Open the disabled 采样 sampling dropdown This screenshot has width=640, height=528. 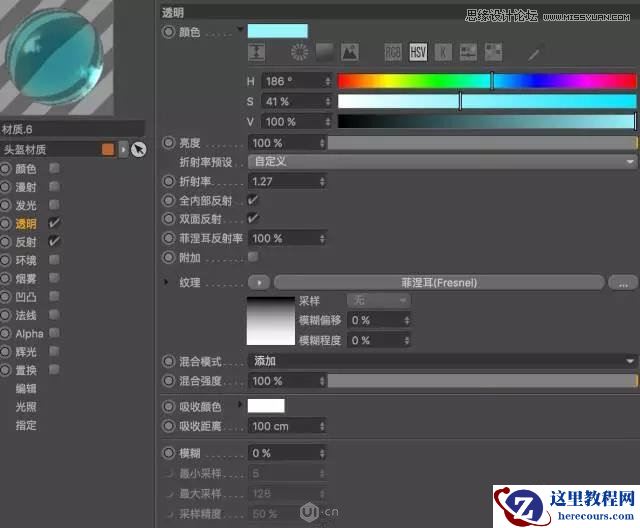click(378, 301)
